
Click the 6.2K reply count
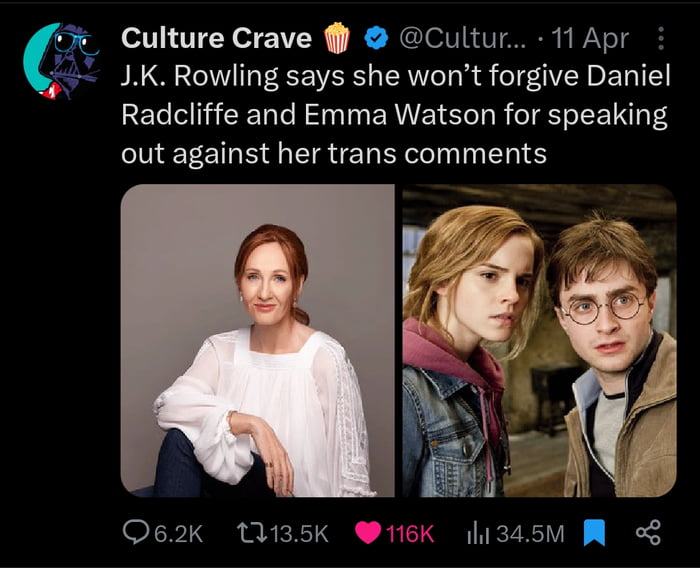(179, 534)
